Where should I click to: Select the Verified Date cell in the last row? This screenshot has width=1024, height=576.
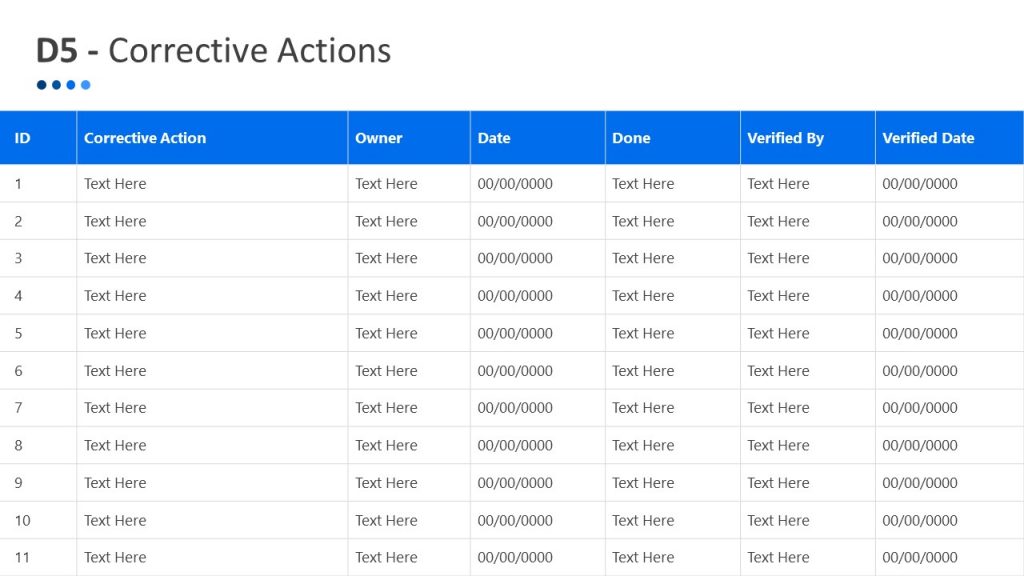(x=919, y=557)
